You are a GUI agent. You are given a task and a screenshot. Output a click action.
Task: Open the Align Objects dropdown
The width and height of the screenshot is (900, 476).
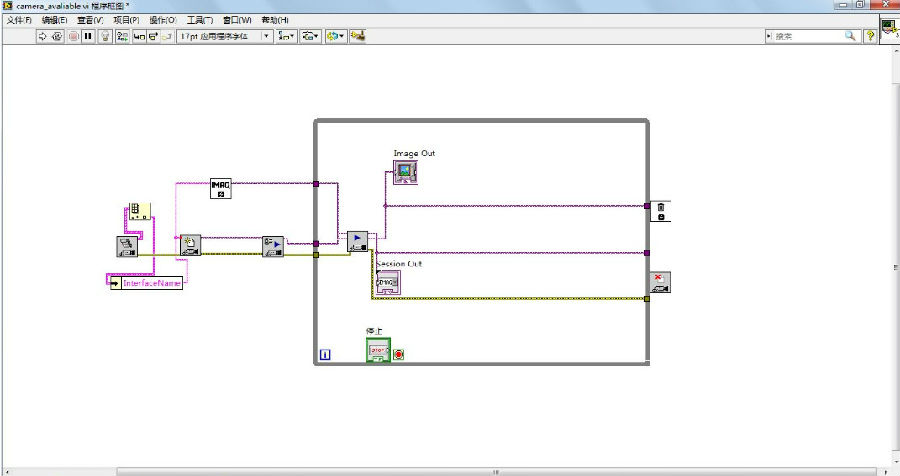click(286, 36)
